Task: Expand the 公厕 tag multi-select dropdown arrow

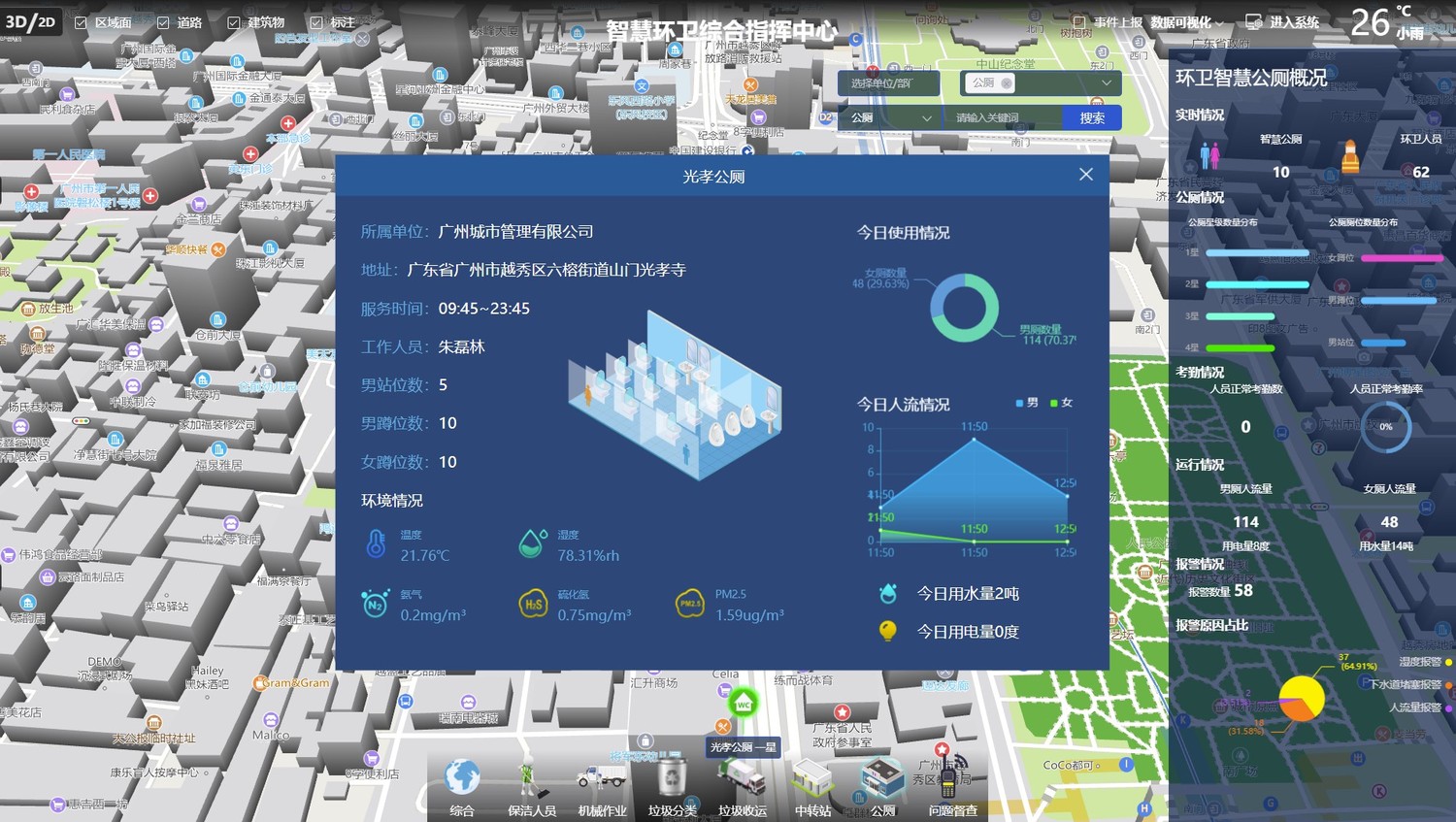Action: pos(1106,83)
